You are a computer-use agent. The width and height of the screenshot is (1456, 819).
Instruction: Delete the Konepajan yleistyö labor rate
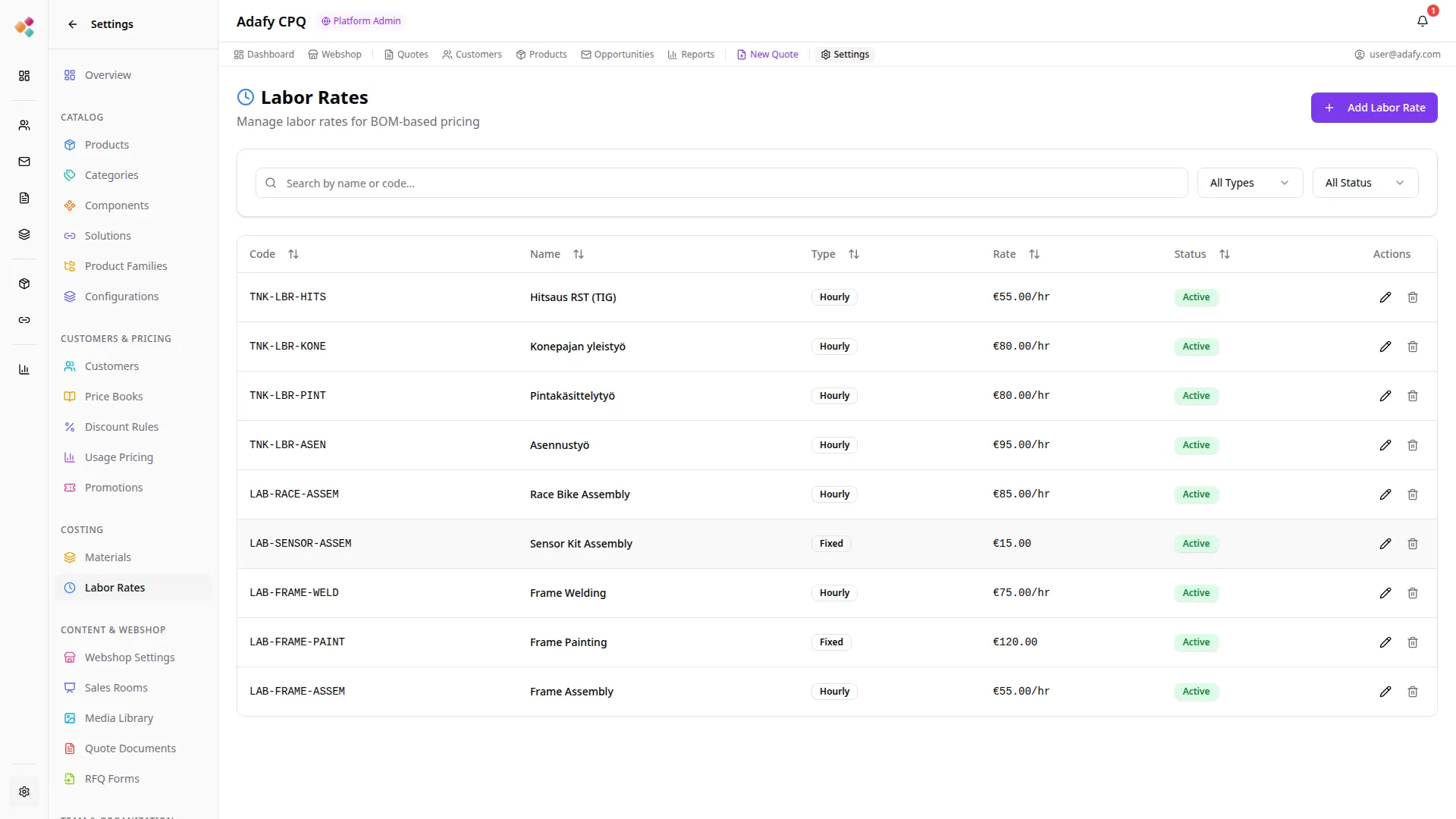tap(1412, 347)
